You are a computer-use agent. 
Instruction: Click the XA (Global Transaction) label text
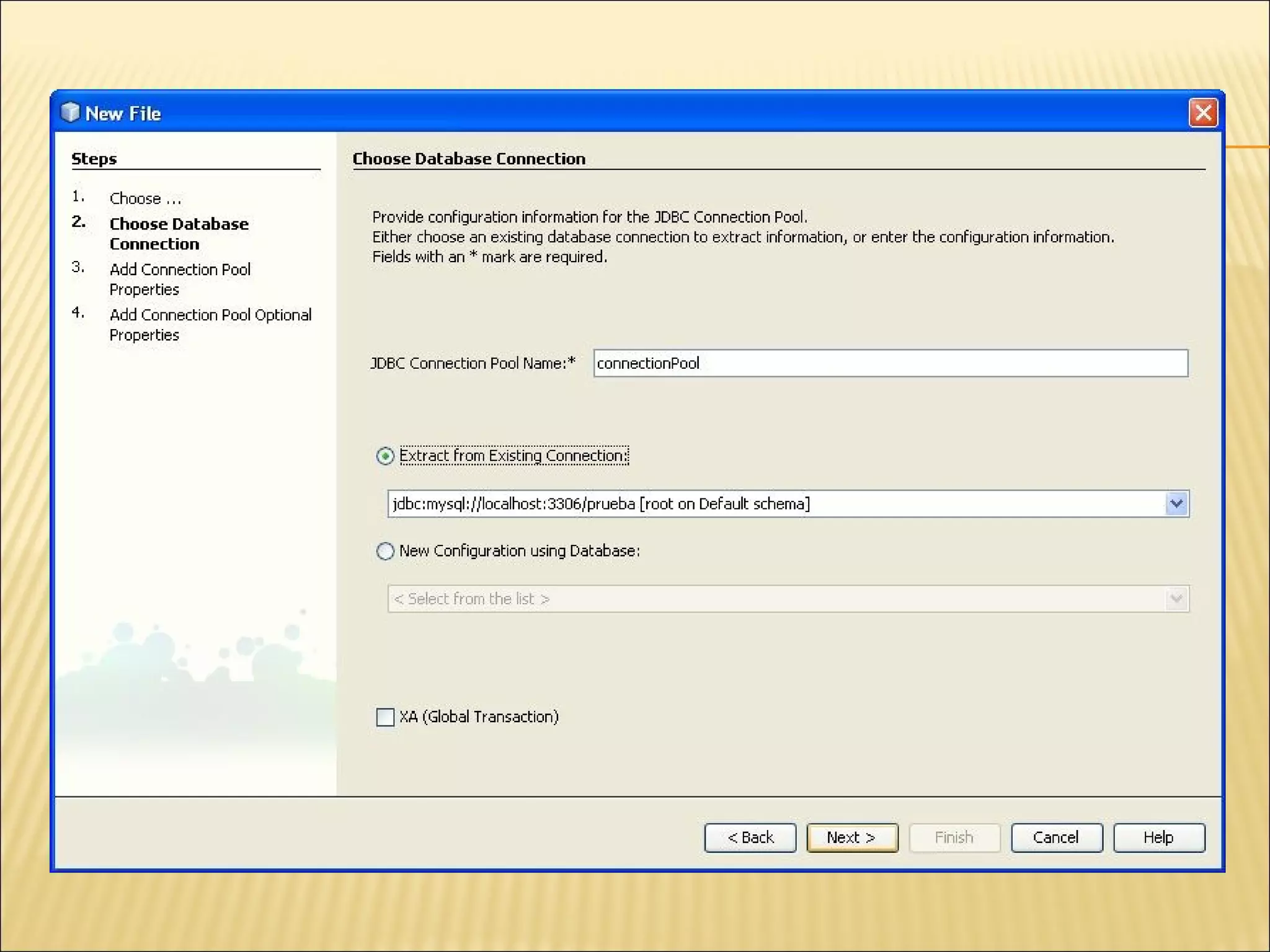[x=479, y=717]
